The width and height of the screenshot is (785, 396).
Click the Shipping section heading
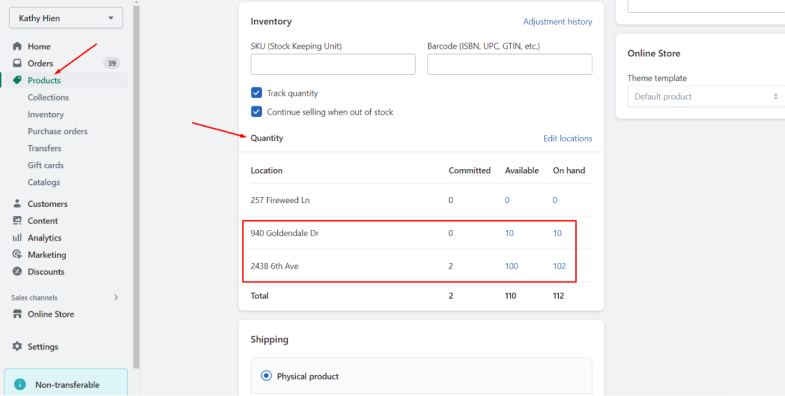pos(269,339)
